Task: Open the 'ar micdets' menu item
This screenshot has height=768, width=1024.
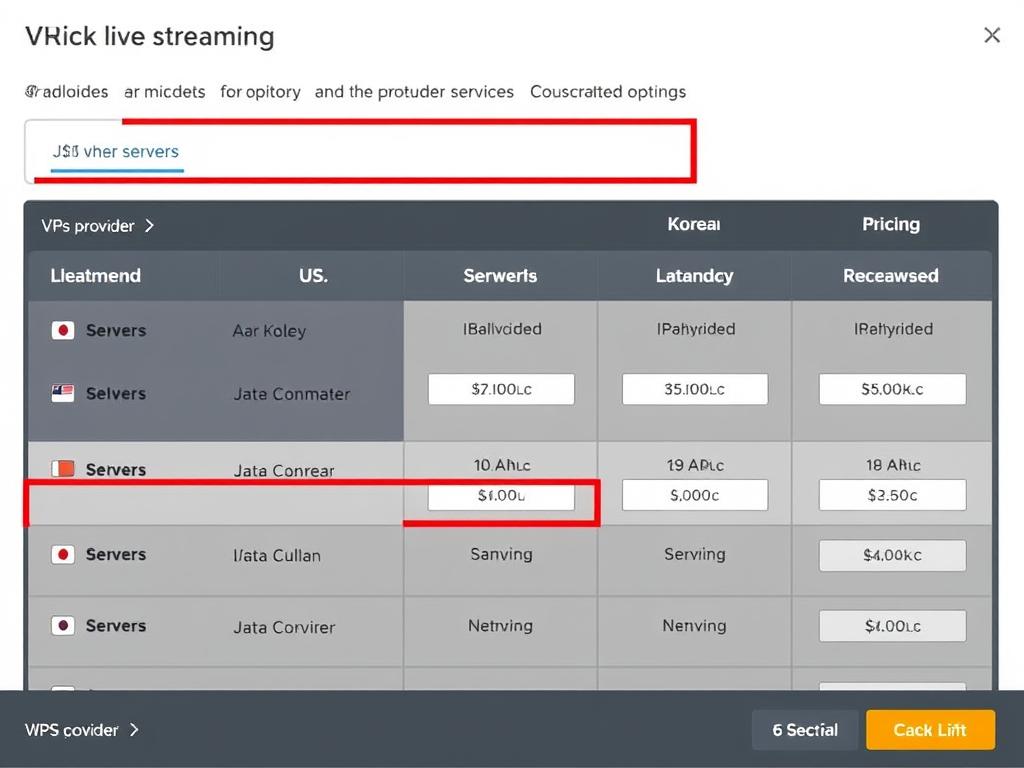Action: tap(165, 92)
